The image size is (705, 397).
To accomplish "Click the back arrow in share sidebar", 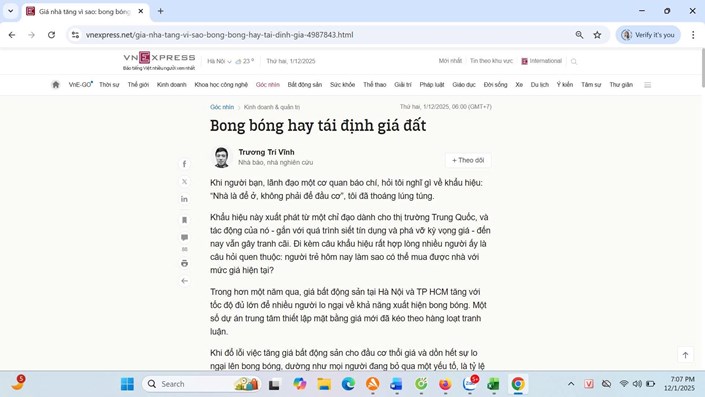I will click(x=184, y=281).
